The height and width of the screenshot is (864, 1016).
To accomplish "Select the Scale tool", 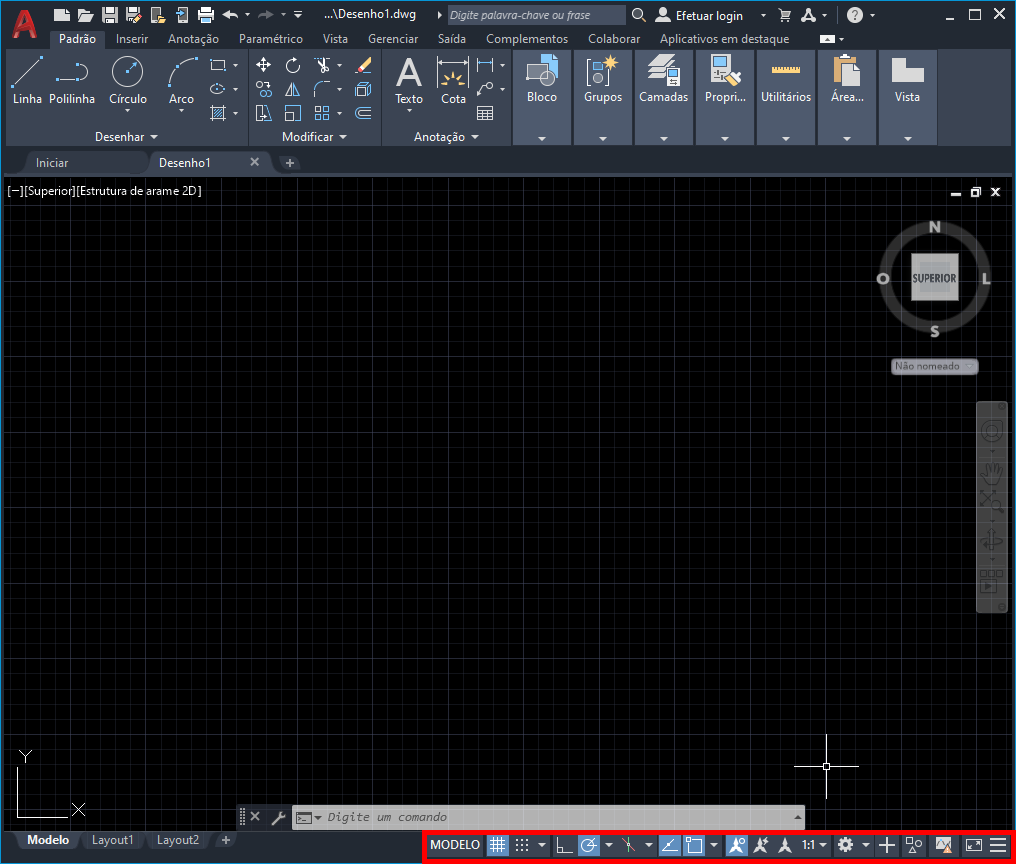I will (x=293, y=113).
